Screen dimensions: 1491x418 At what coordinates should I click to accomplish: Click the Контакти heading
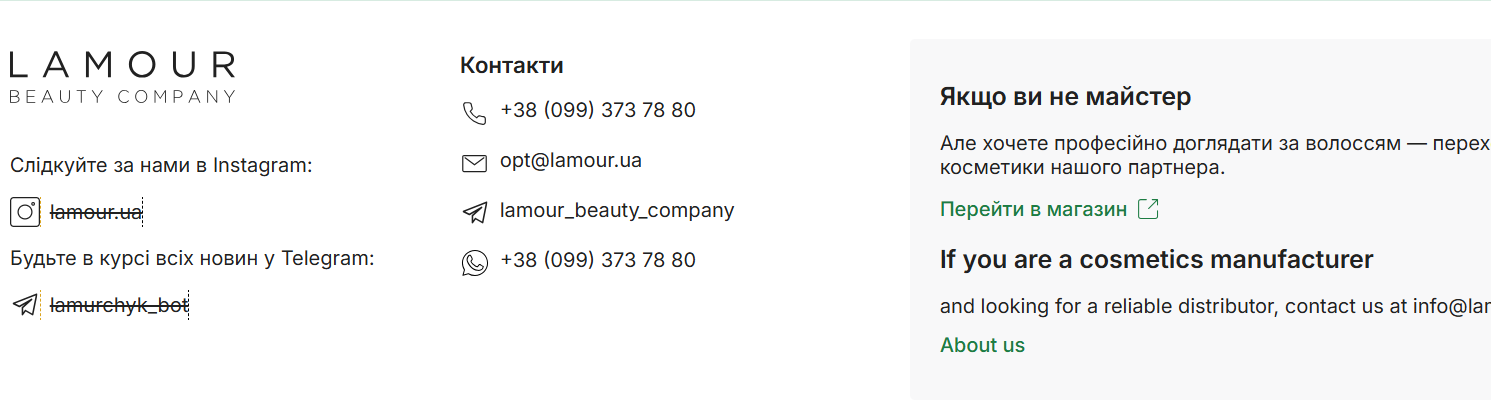coord(511,66)
